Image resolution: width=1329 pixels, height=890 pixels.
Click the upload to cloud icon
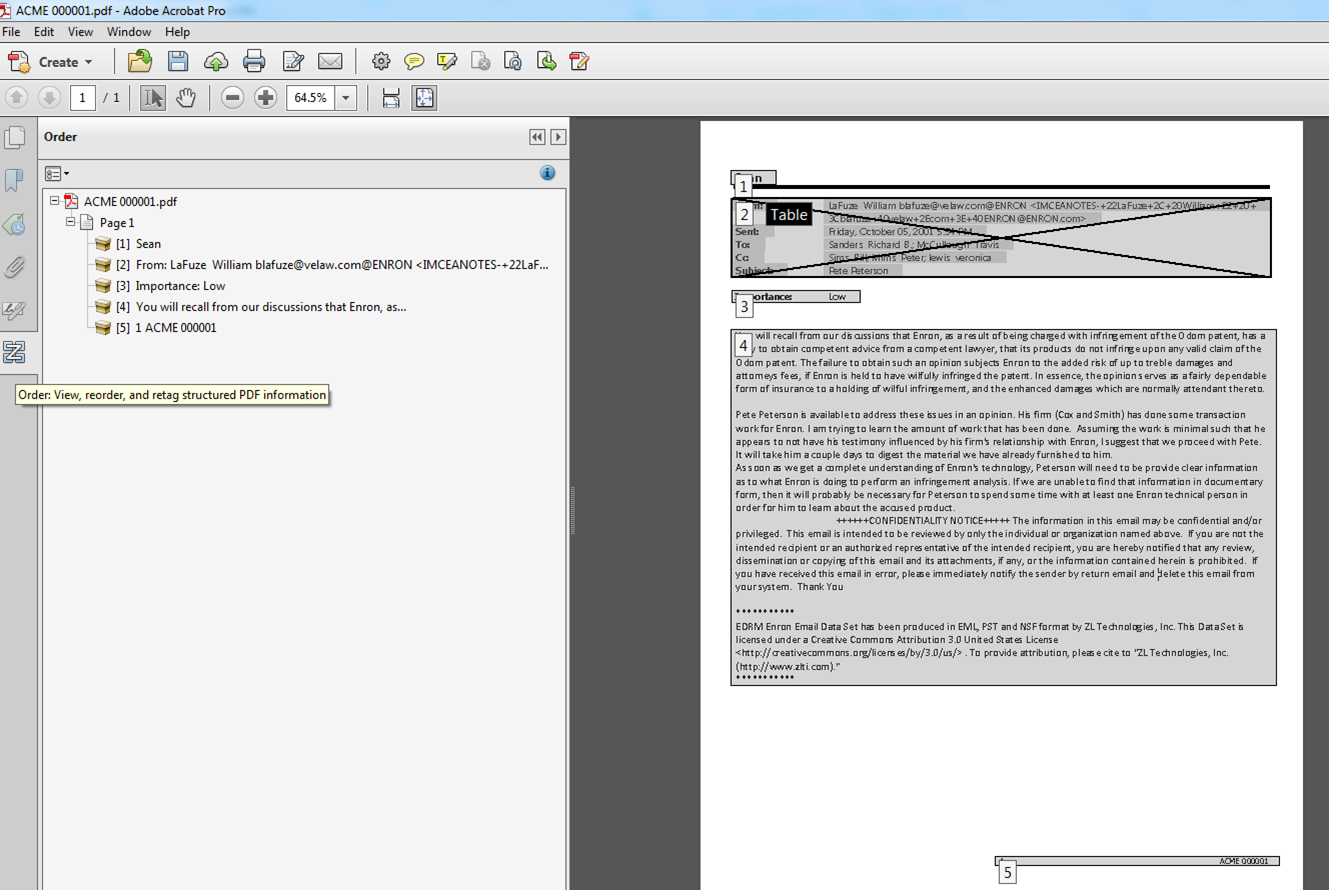pos(216,62)
